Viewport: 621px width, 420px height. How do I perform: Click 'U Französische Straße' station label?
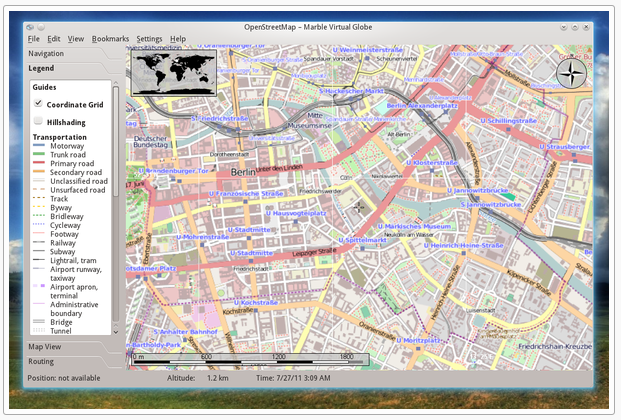click(246, 194)
